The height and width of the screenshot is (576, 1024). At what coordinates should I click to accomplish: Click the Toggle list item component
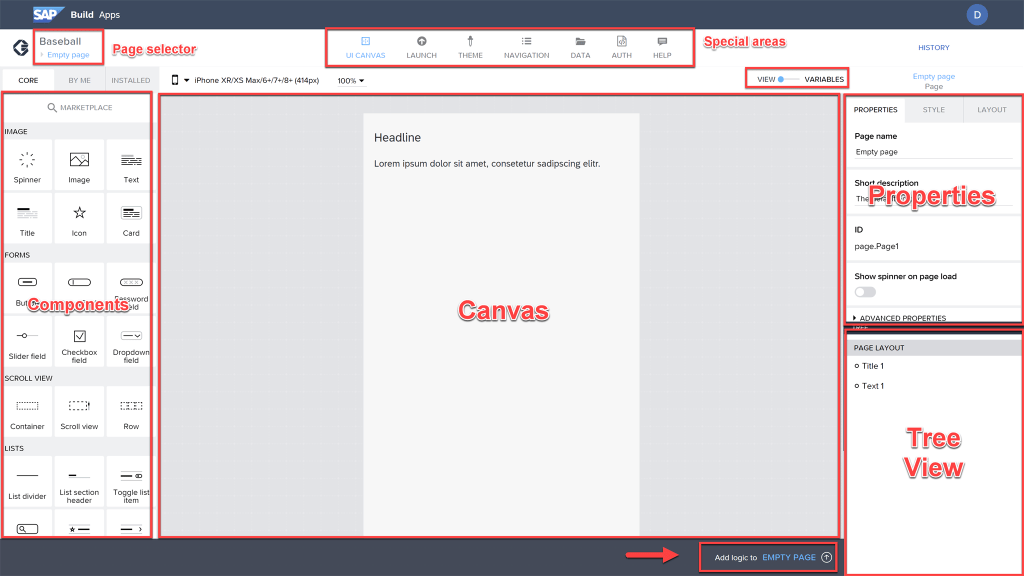[x=131, y=476]
